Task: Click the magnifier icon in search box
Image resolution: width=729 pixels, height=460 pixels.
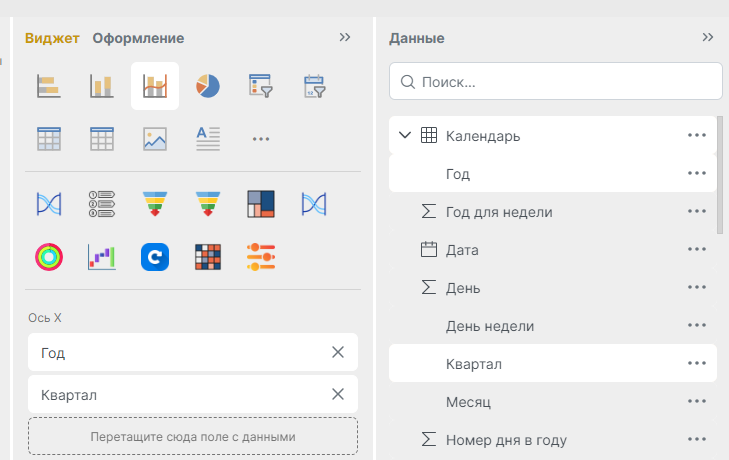Action: point(408,82)
